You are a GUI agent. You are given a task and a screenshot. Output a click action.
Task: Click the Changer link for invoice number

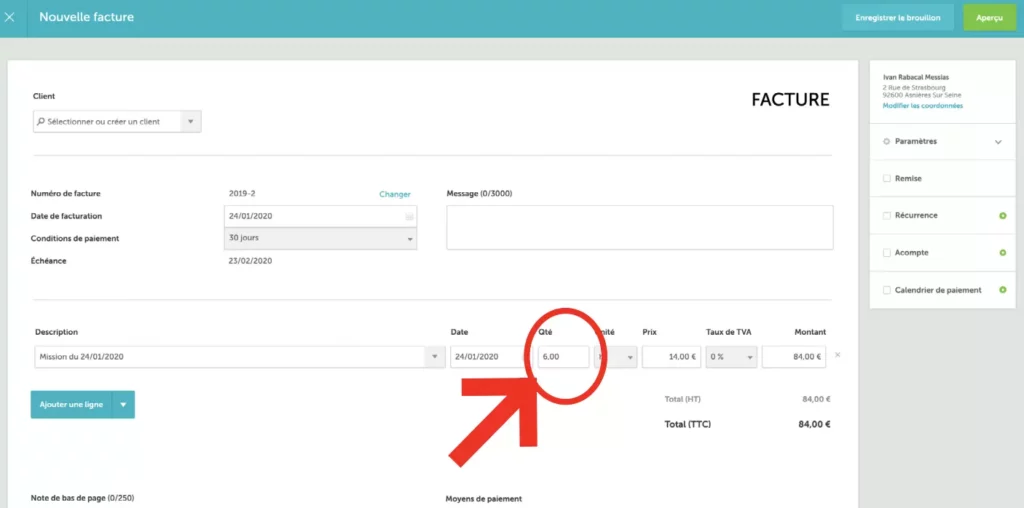[395, 194]
